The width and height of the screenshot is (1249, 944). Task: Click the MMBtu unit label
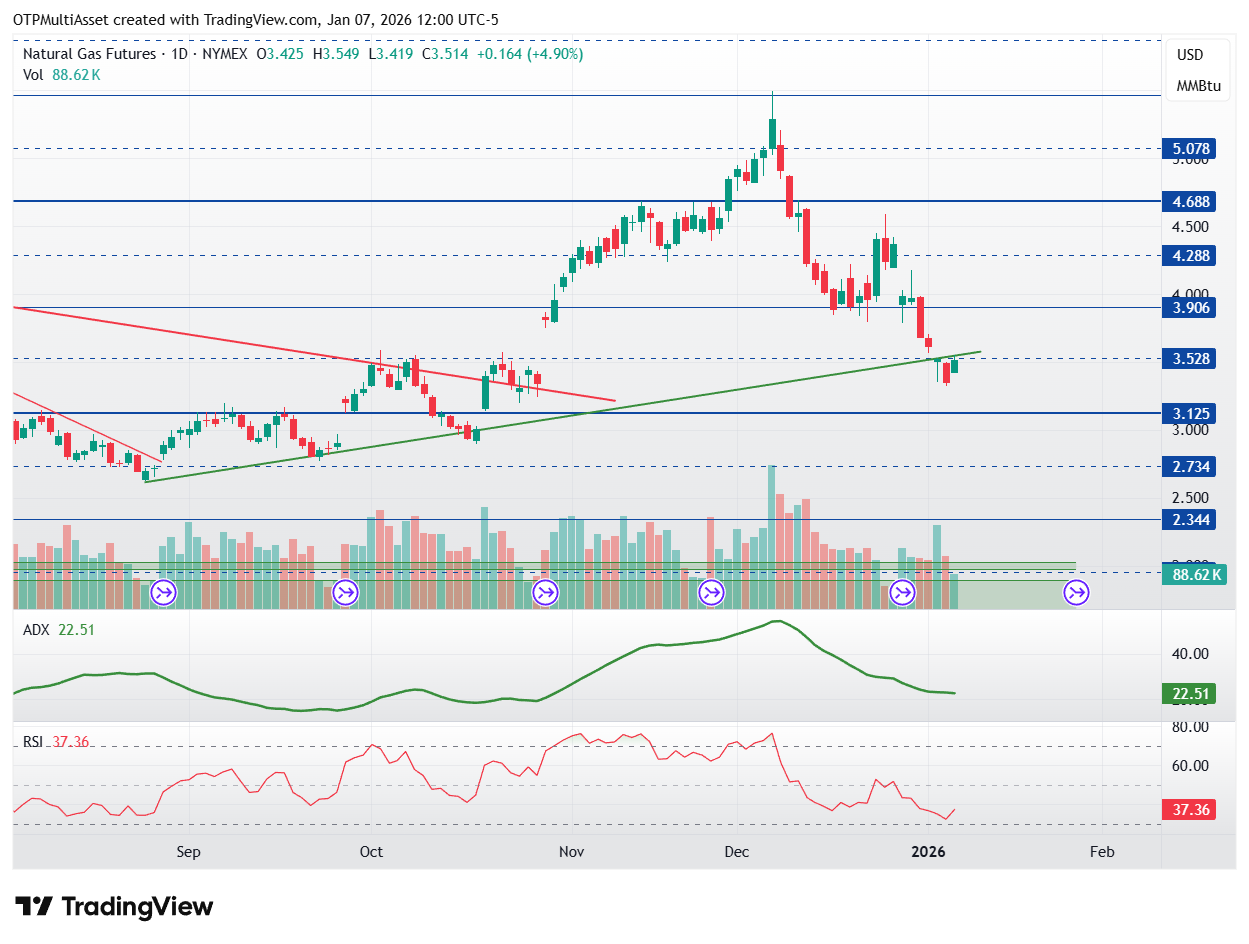[1198, 86]
